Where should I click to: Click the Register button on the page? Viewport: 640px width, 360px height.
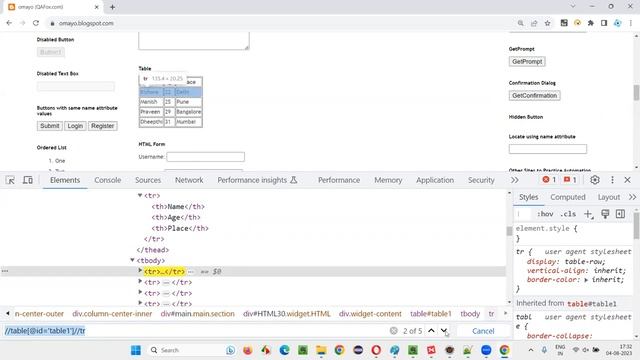(102, 126)
